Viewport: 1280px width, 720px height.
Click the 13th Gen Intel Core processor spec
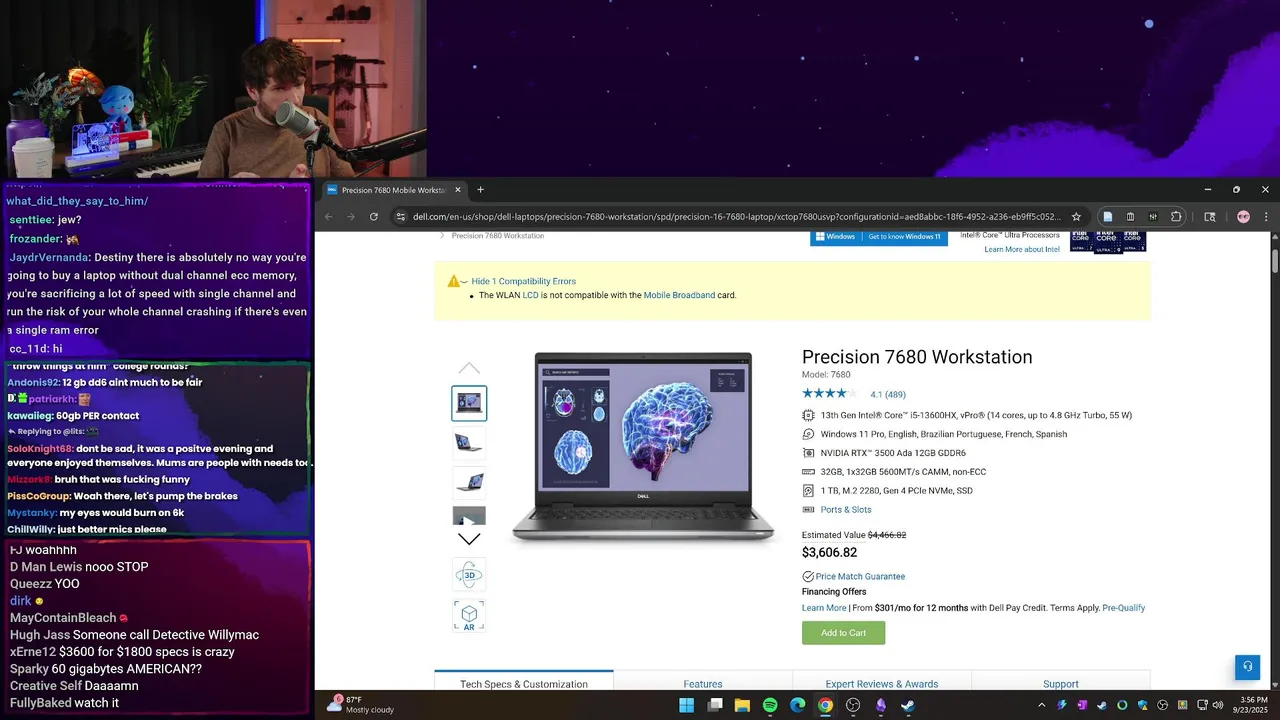(x=976, y=416)
